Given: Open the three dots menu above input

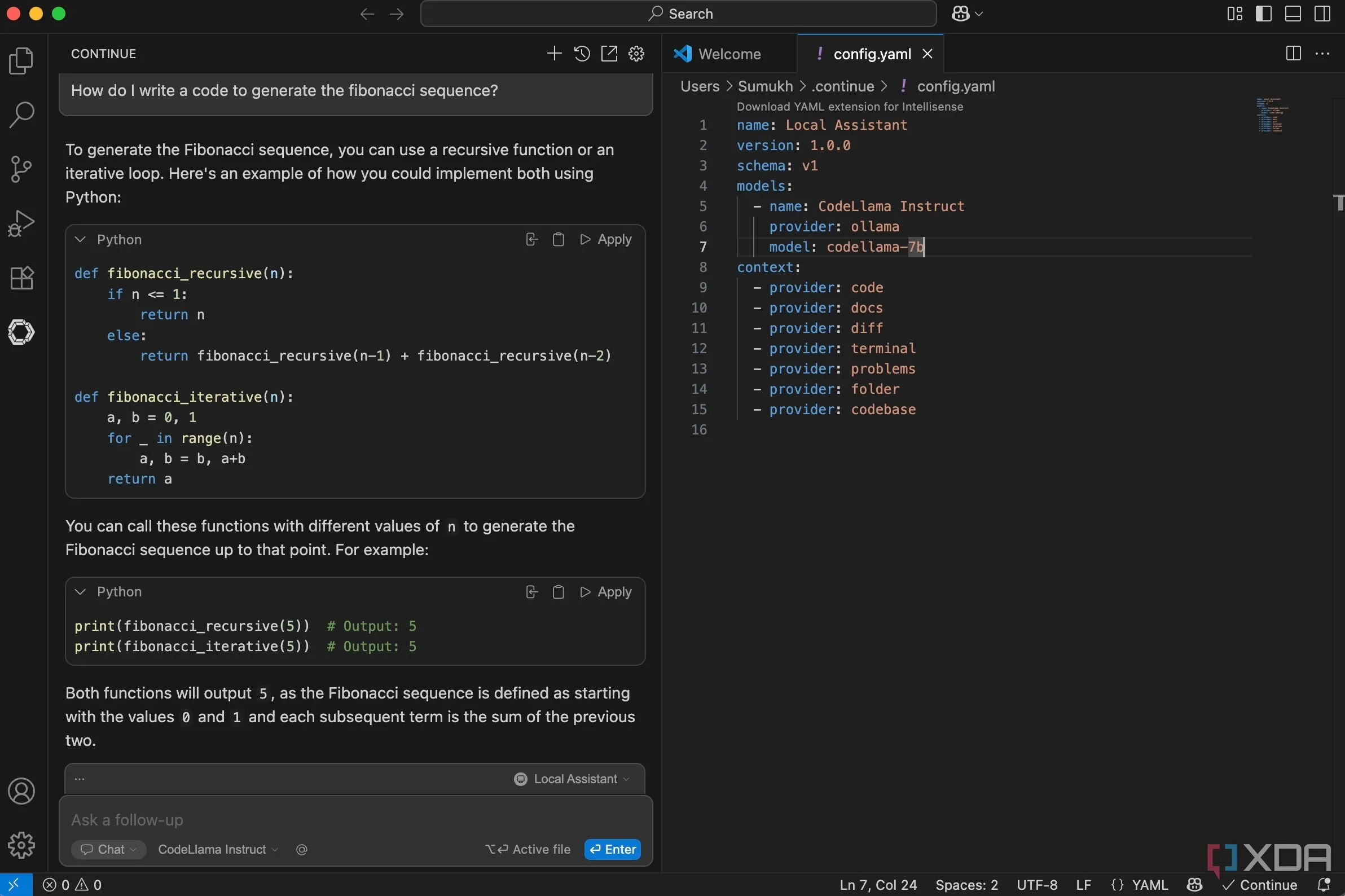Looking at the screenshot, I should 80,779.
